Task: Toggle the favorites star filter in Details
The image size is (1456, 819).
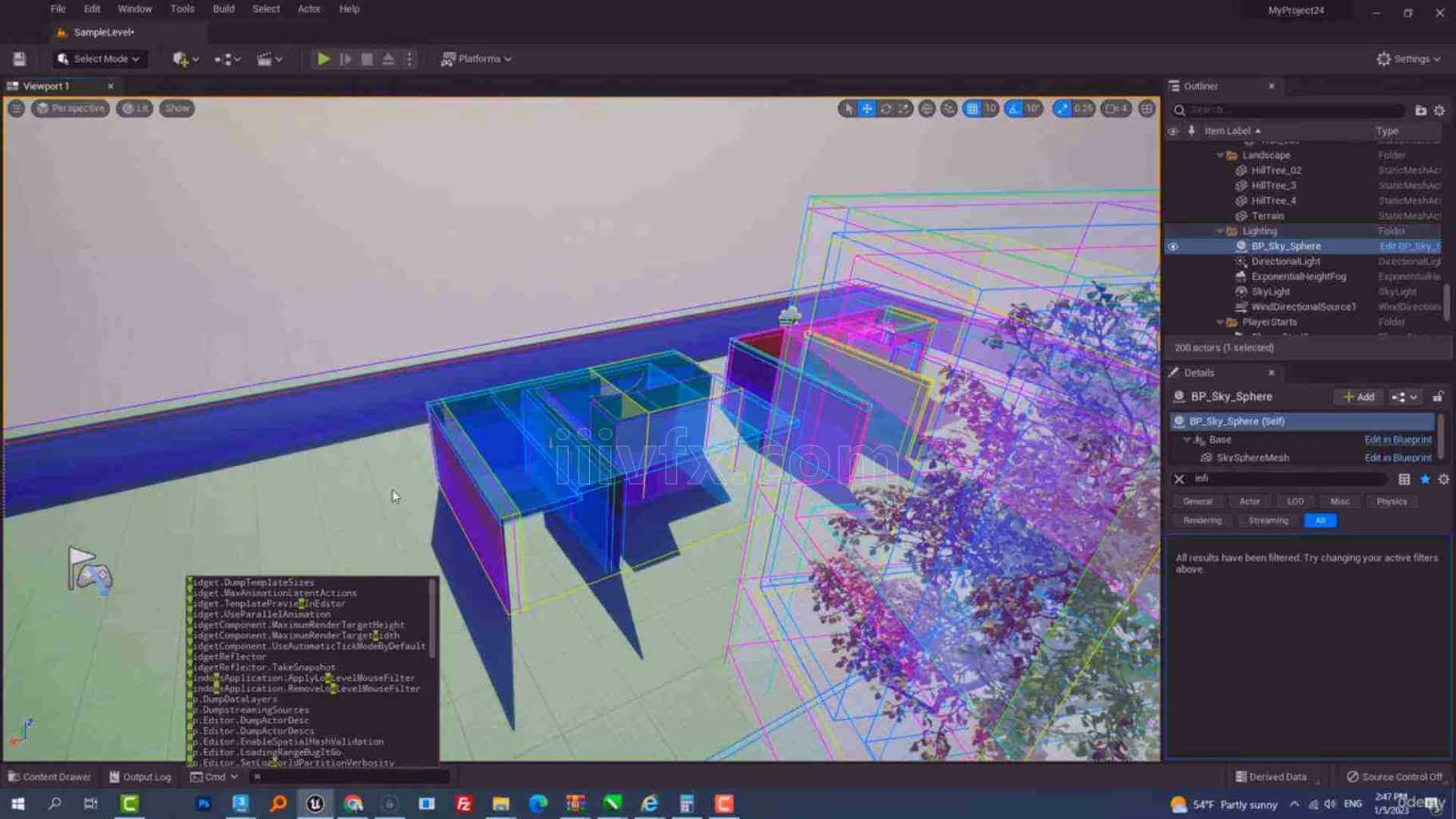Action: [x=1425, y=480]
